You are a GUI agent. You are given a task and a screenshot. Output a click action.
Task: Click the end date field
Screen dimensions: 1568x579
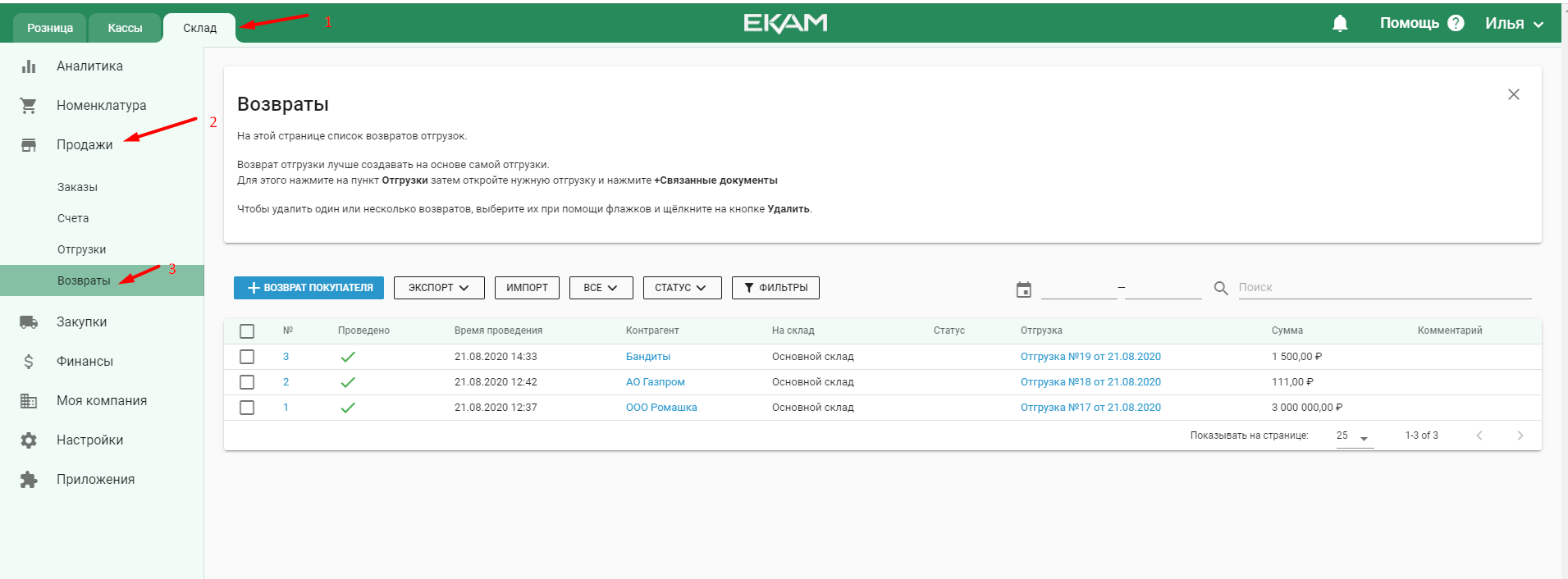pyautogui.click(x=1163, y=288)
